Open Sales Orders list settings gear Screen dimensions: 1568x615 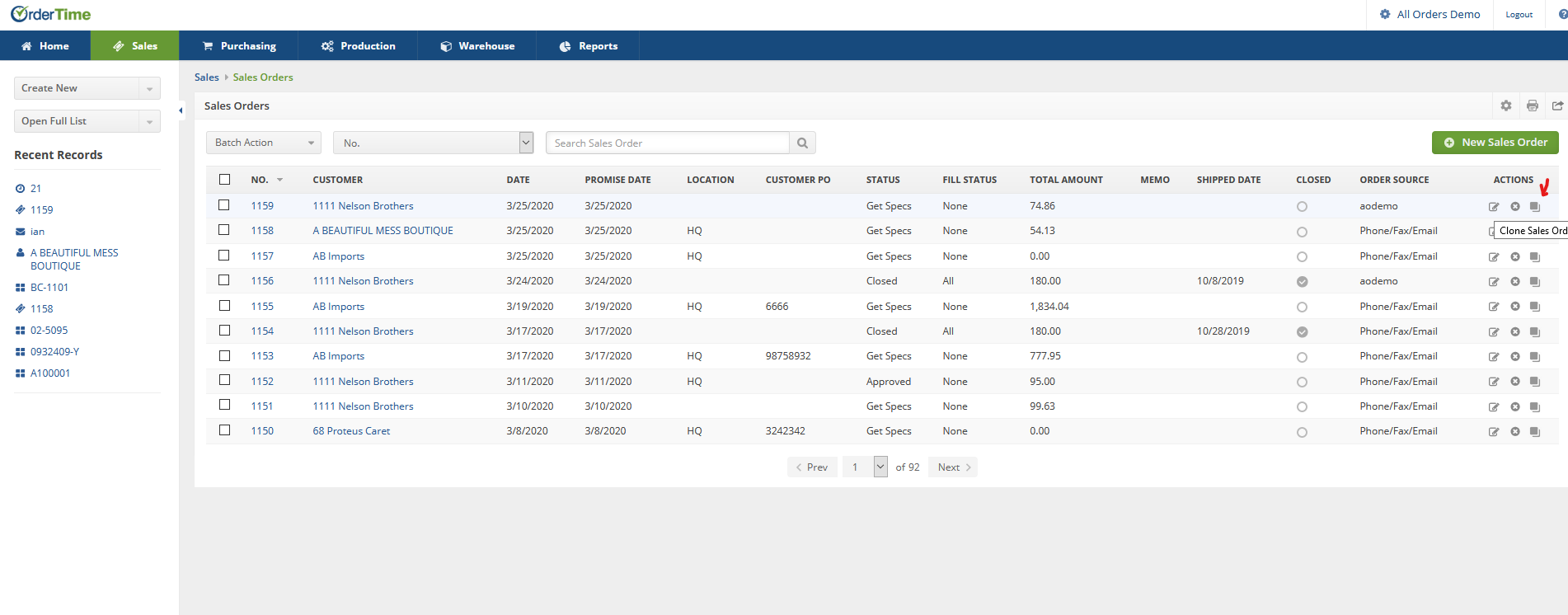(x=1506, y=106)
